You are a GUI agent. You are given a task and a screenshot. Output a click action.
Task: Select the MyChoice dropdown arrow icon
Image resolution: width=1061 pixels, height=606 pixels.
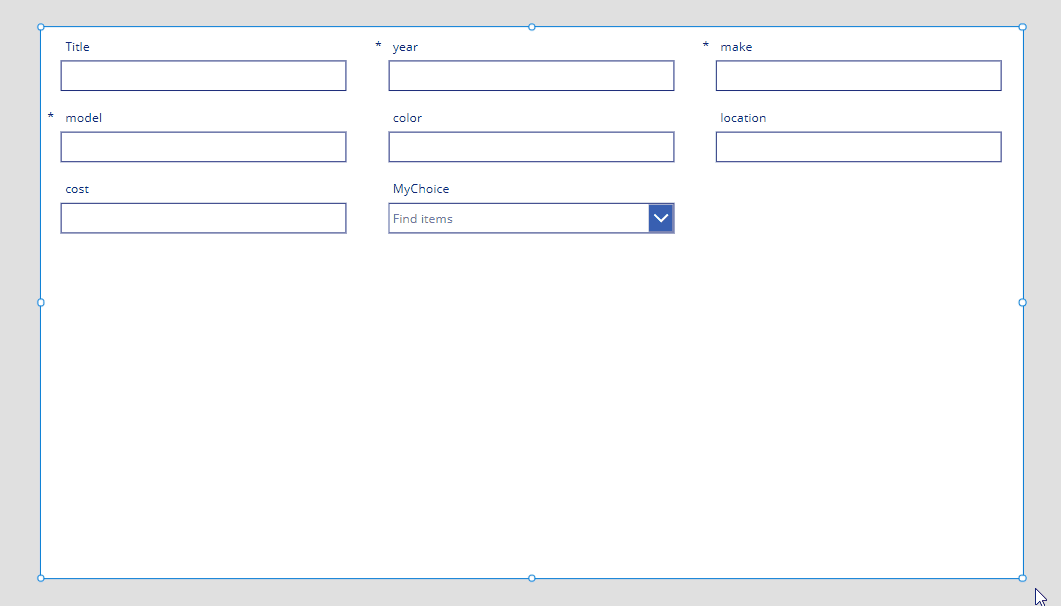pyautogui.click(x=660, y=217)
